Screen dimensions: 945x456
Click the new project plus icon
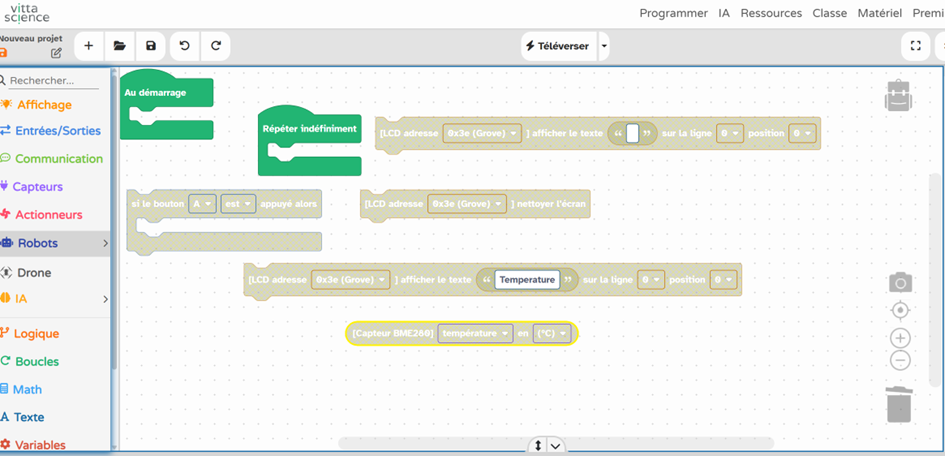tap(89, 46)
